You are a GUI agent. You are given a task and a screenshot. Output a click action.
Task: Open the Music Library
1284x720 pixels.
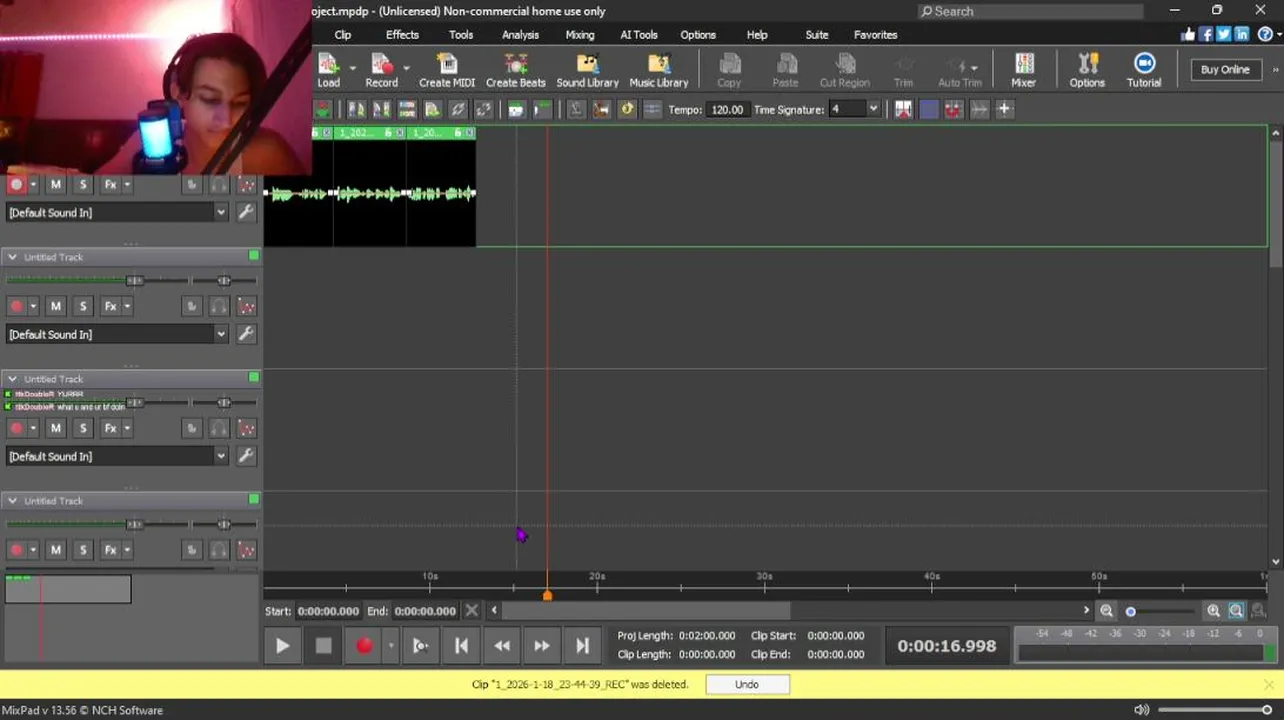(x=658, y=69)
